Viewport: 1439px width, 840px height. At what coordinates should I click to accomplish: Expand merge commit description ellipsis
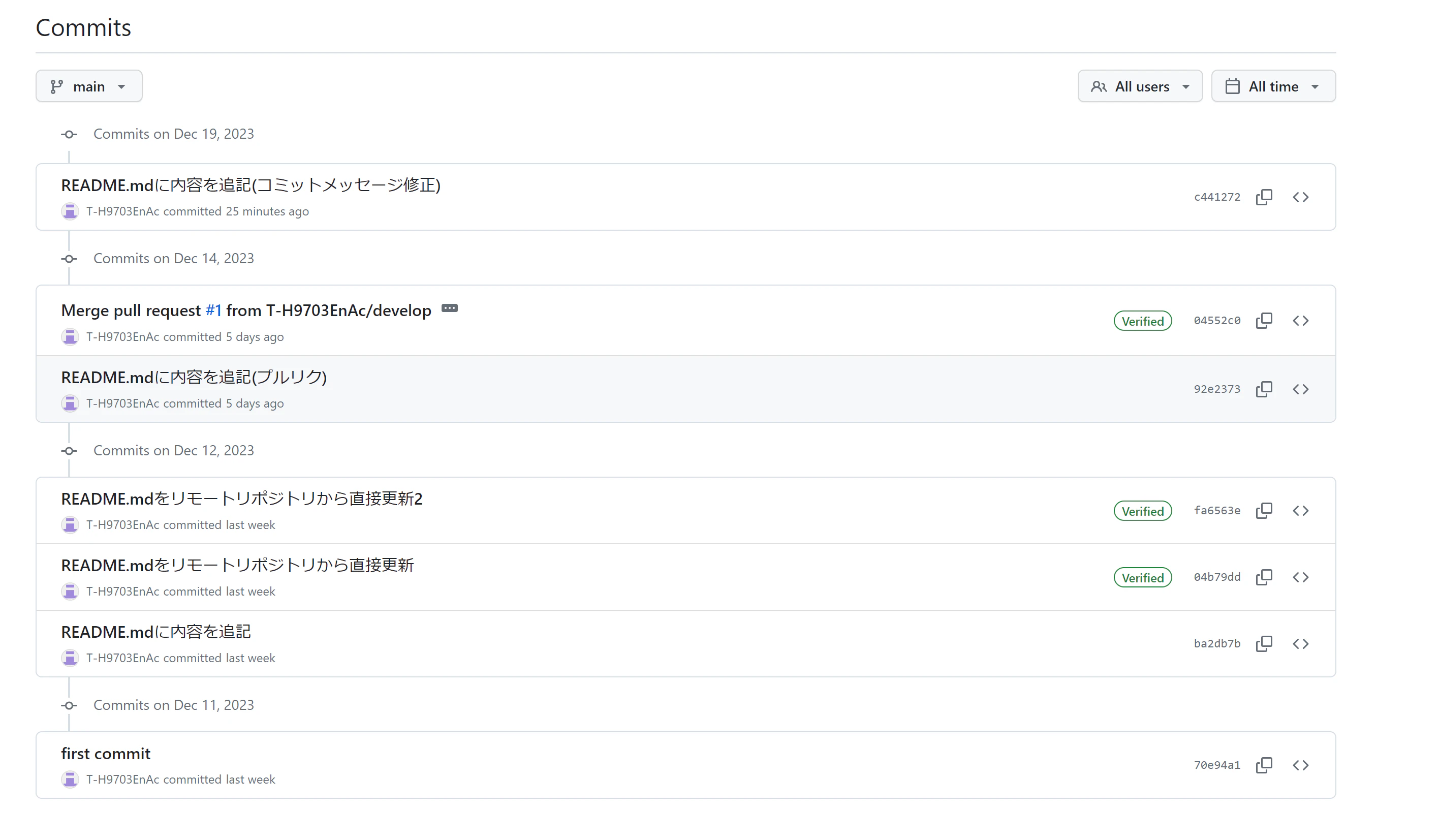[449, 308]
